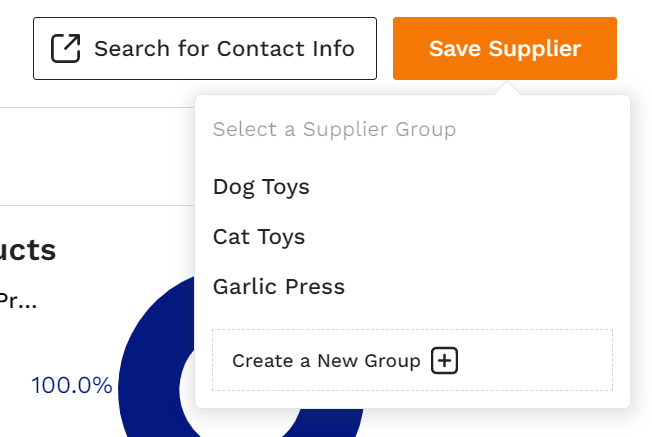652x437 pixels.
Task: Select the Dog Toys supplier group
Action: coord(261,187)
